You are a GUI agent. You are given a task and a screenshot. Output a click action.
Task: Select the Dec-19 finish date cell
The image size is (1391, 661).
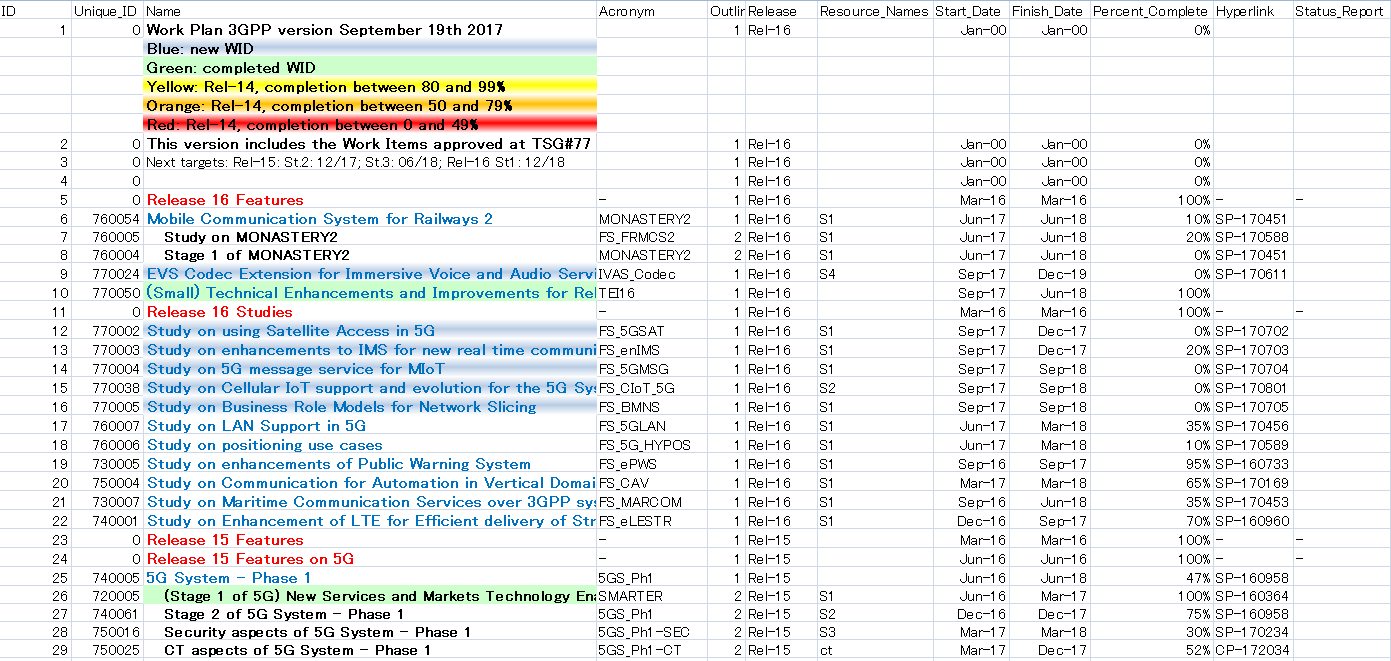(1050, 274)
